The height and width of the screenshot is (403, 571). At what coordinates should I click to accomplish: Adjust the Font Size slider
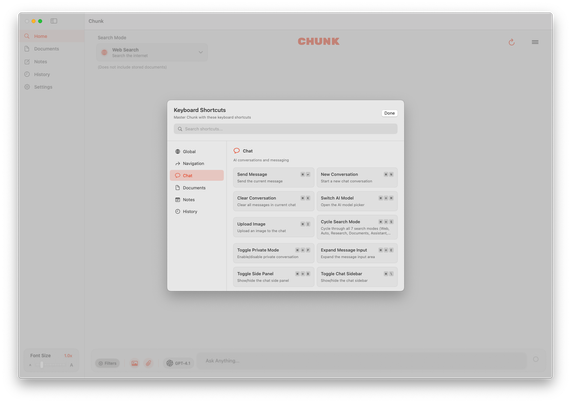click(51, 365)
